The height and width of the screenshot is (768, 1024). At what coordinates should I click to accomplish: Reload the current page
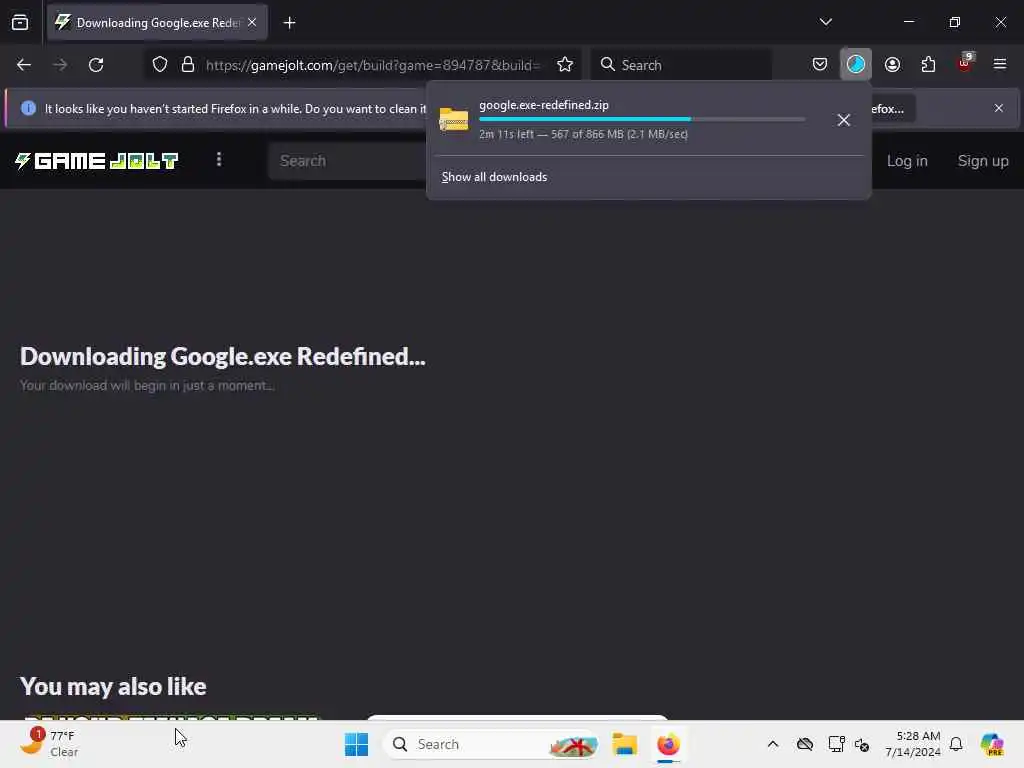[96, 65]
